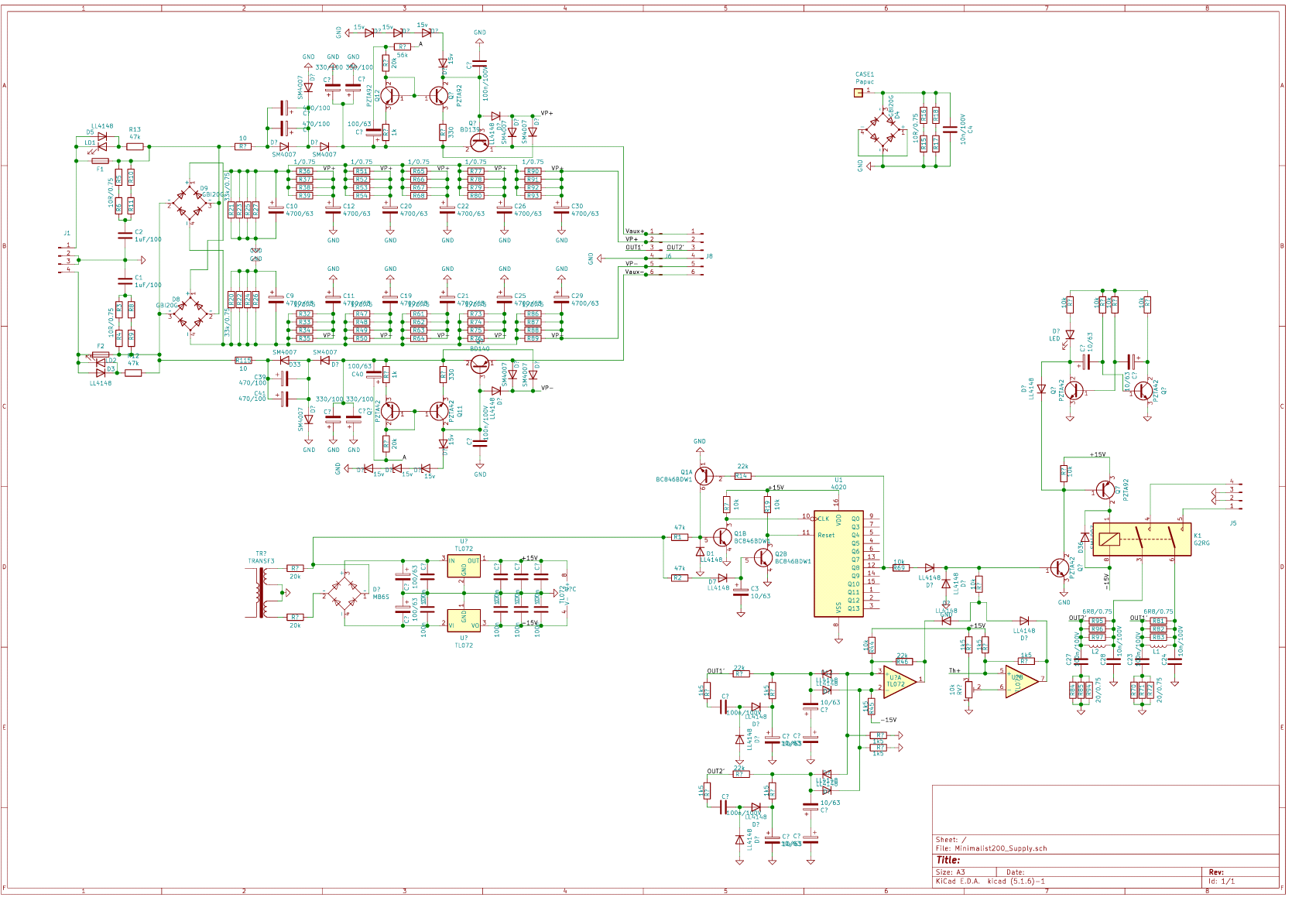
Task: Select the op-amp fed by Th+
Action: (x=1022, y=680)
